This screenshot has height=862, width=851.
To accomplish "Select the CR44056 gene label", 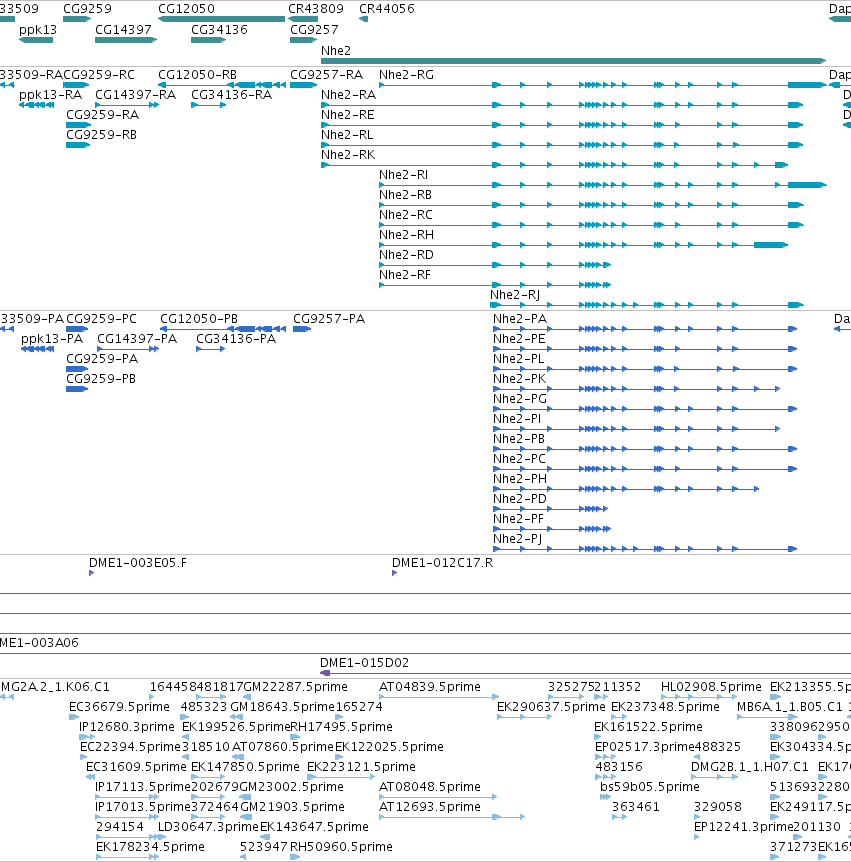I will coord(386,9).
